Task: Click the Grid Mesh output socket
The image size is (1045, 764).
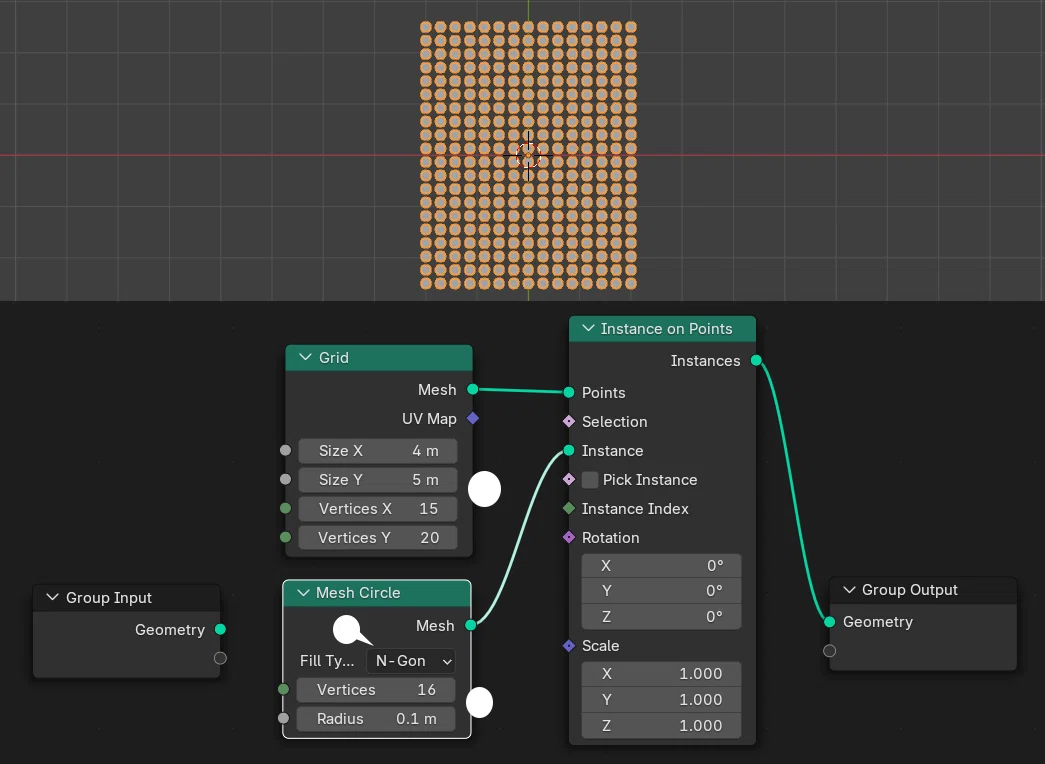Action: click(473, 389)
